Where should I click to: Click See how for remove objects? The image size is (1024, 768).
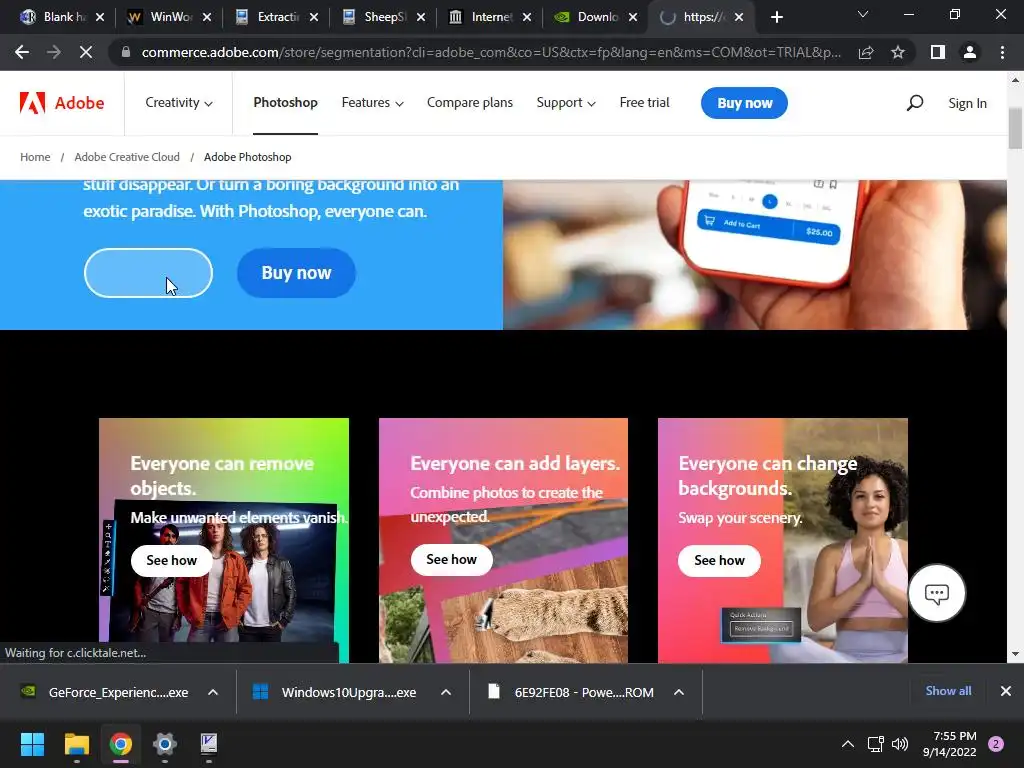click(x=171, y=560)
